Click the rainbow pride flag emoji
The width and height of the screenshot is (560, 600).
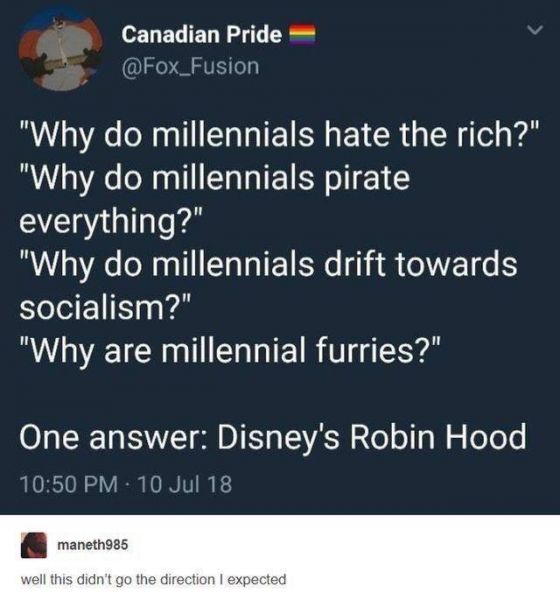301,36
